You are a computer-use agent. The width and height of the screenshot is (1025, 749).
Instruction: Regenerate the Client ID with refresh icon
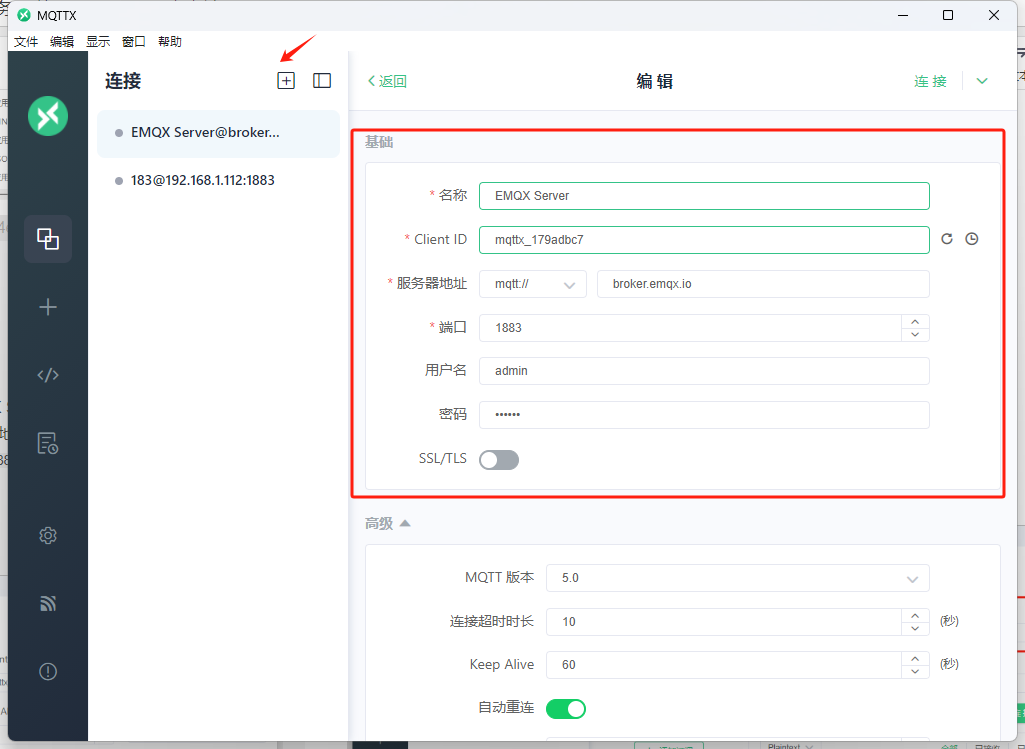click(x=947, y=239)
